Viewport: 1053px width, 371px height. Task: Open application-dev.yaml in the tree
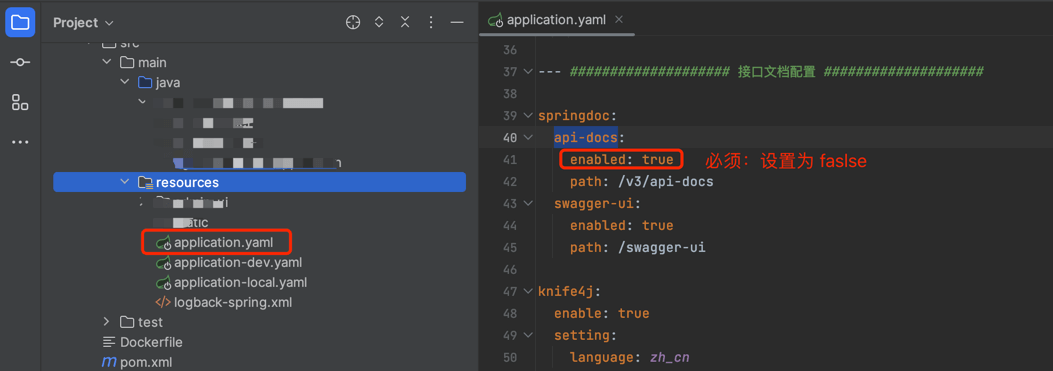[229, 262]
